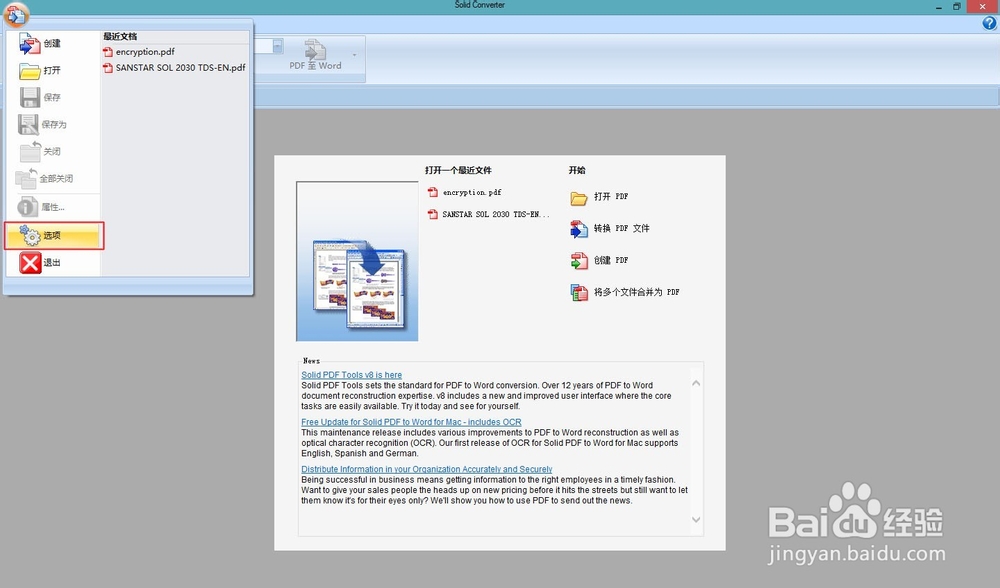Screen dimensions: 1000x588
Task: Click News panel scroll up arrow
Action: (x=696, y=383)
